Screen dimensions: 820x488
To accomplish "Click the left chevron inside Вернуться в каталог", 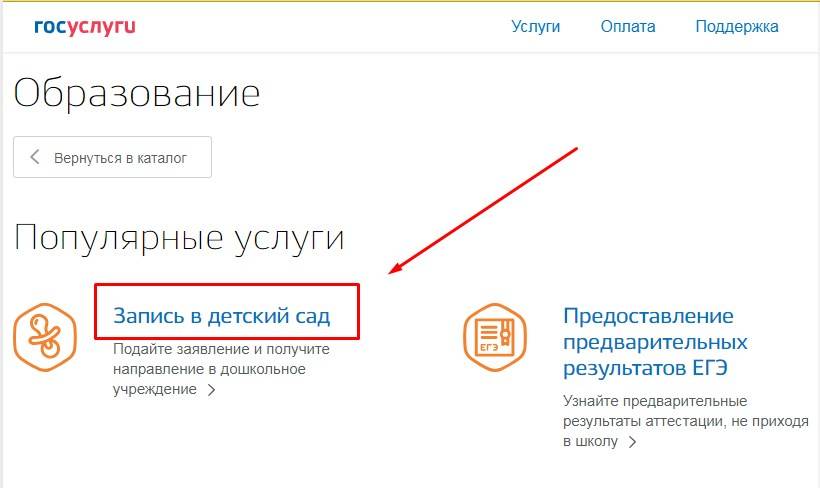I will [x=36, y=157].
